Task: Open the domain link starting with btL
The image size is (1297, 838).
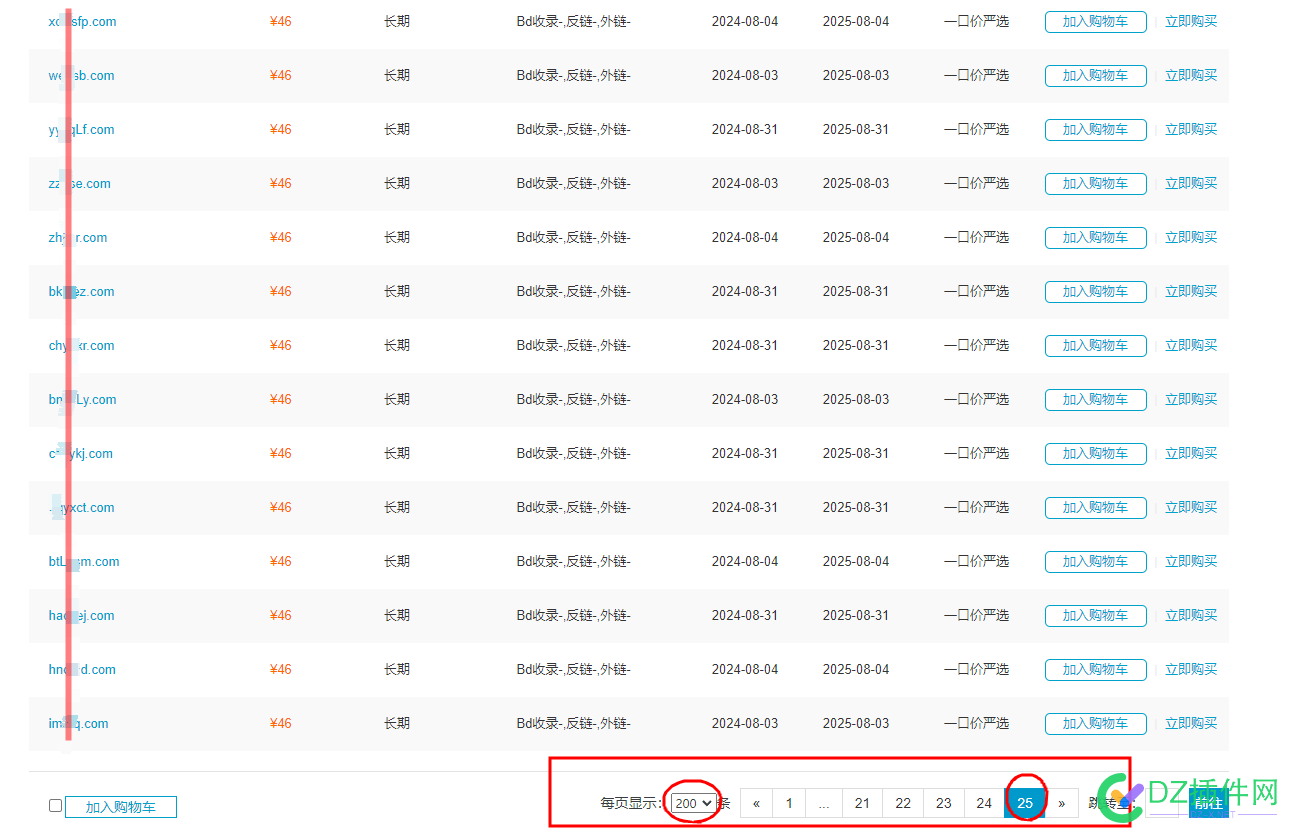Action: [84, 562]
